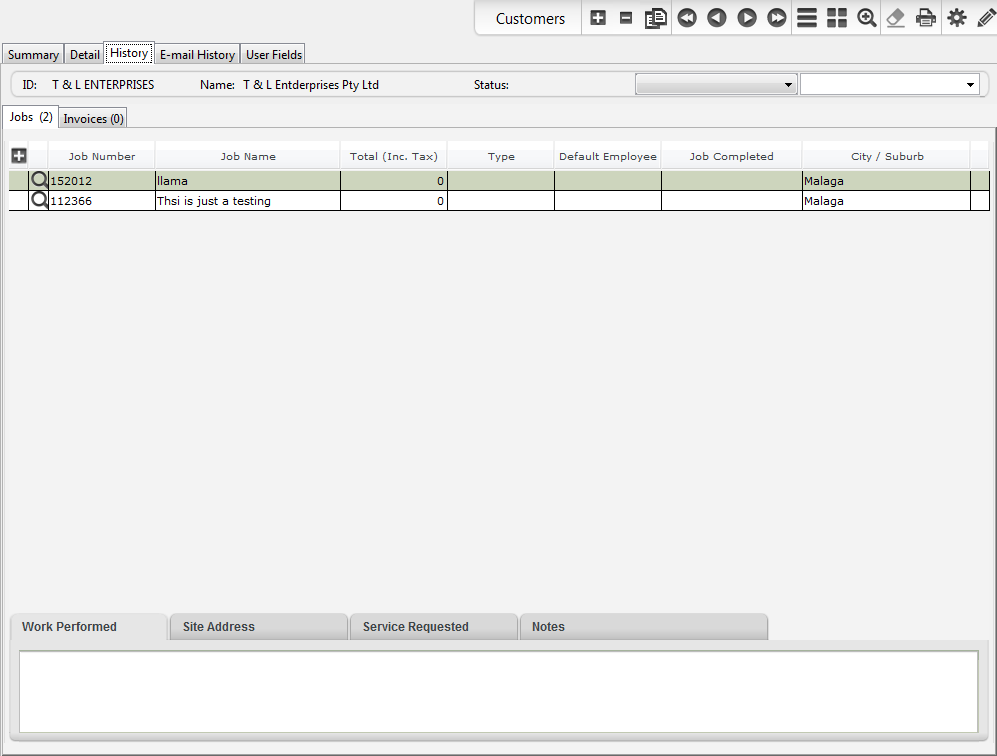Click the delete record minus icon
Viewport: 997px width, 756px height.
[x=626, y=18]
